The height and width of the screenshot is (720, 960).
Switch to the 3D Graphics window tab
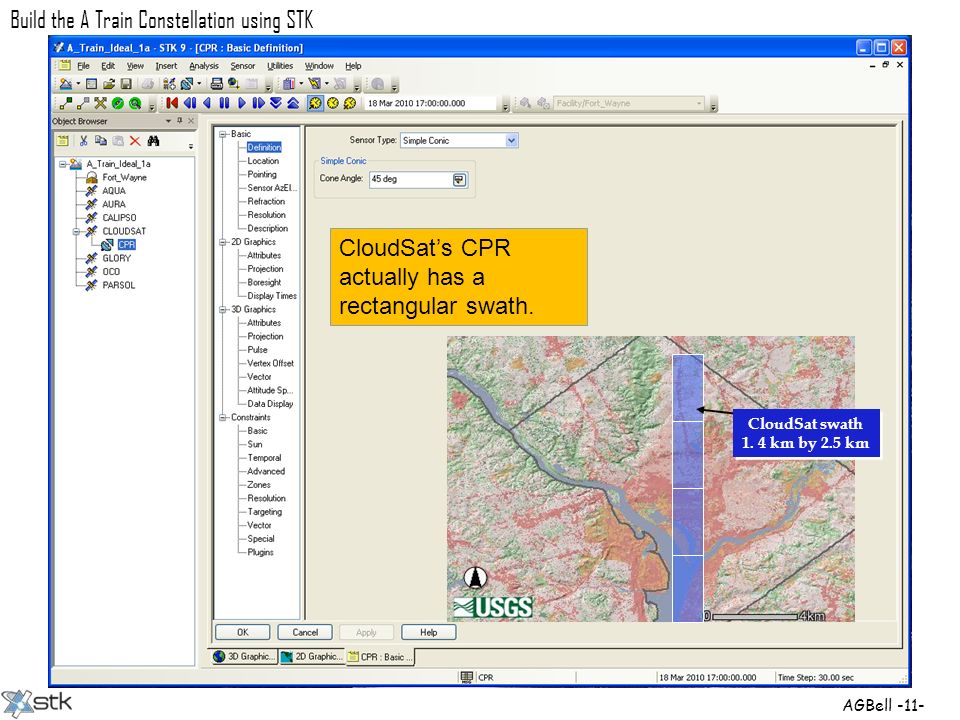pos(244,657)
